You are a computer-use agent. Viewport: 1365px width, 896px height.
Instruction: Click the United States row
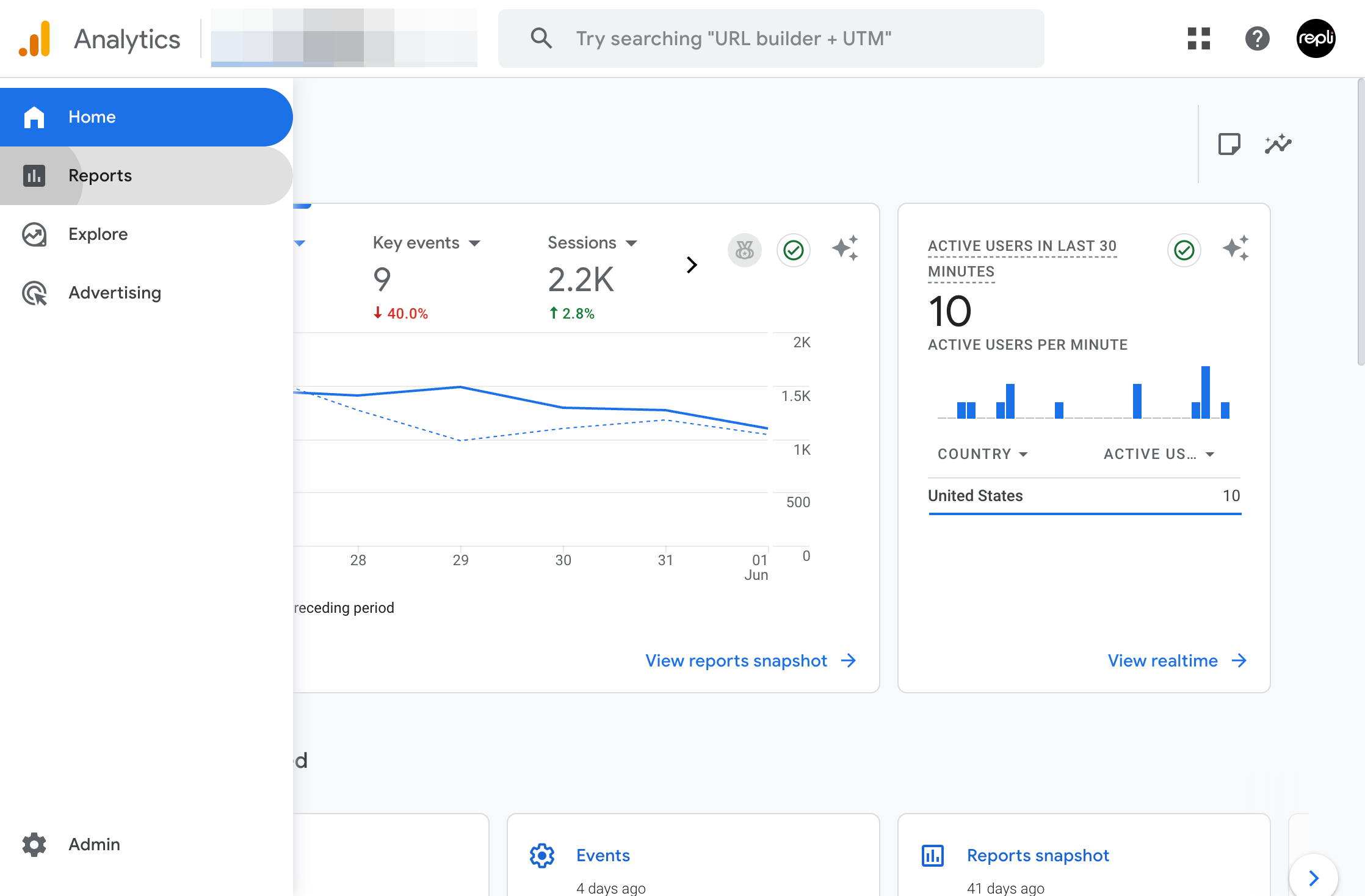[x=1084, y=496]
